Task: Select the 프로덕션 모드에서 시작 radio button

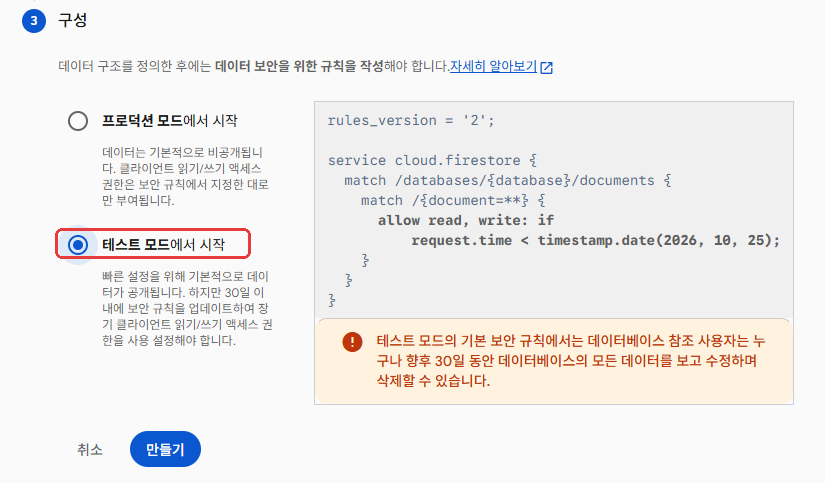Action: (78, 121)
